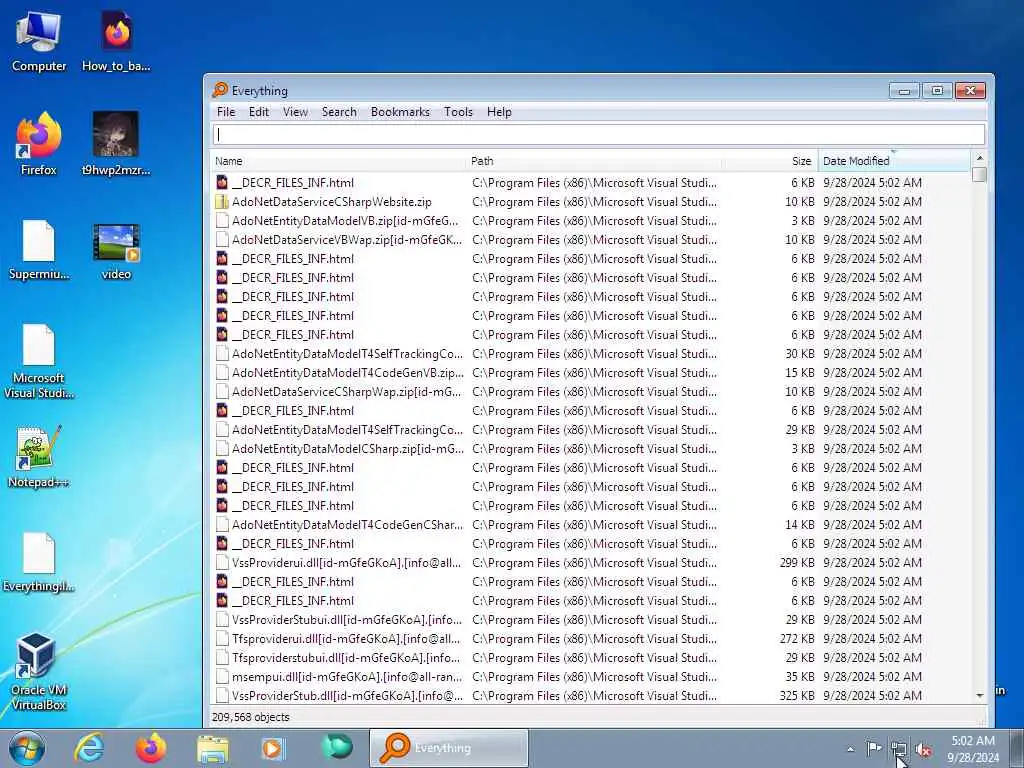Screen dimensions: 1024x768
Task: Sort results by Name column header
Action: click(340, 161)
